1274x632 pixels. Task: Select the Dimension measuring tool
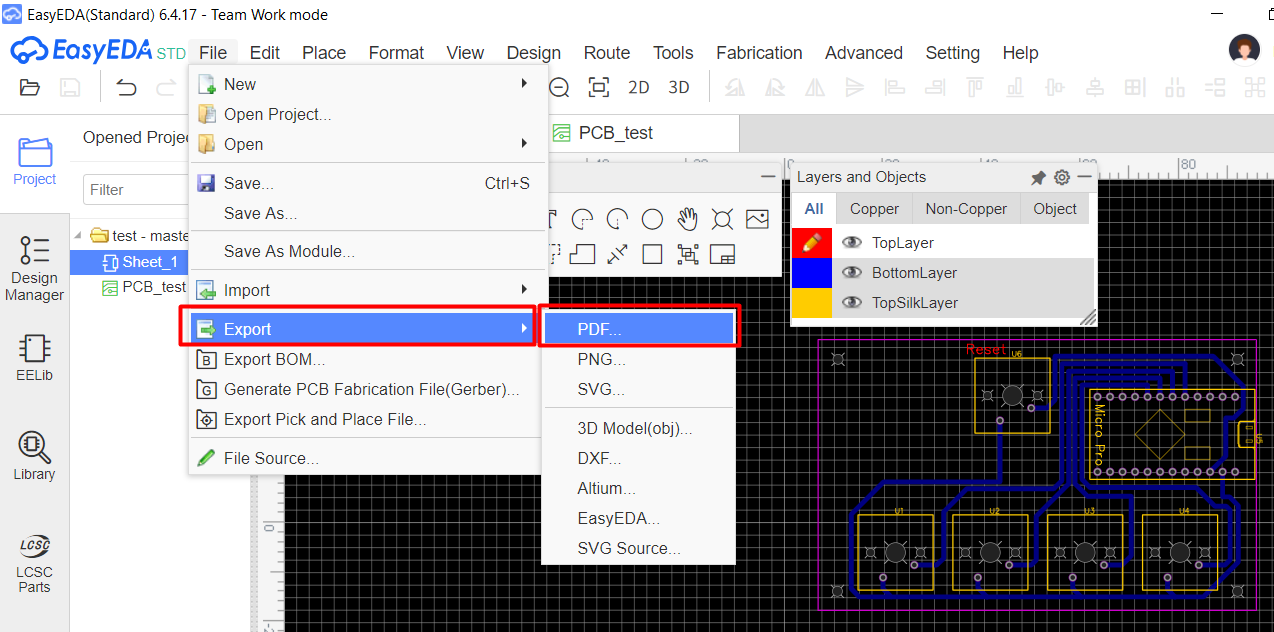pyautogui.click(x=617, y=254)
